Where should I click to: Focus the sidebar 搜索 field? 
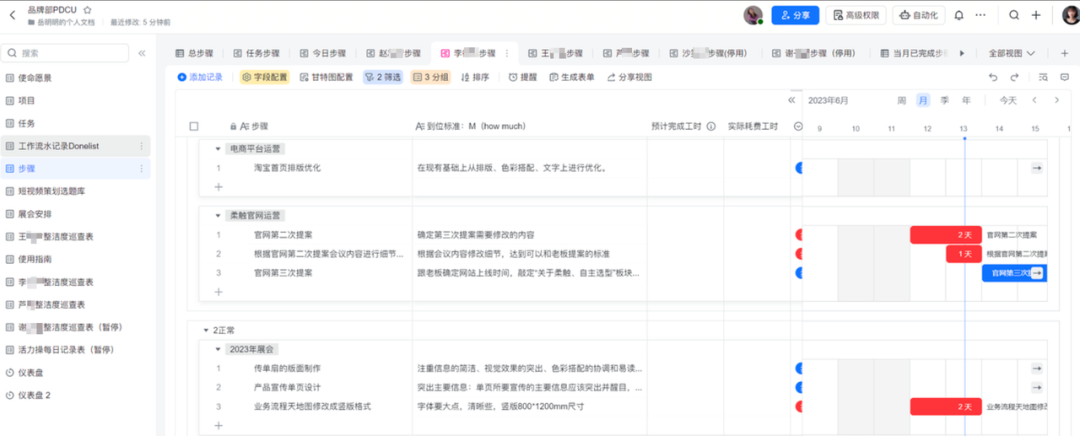pos(65,53)
